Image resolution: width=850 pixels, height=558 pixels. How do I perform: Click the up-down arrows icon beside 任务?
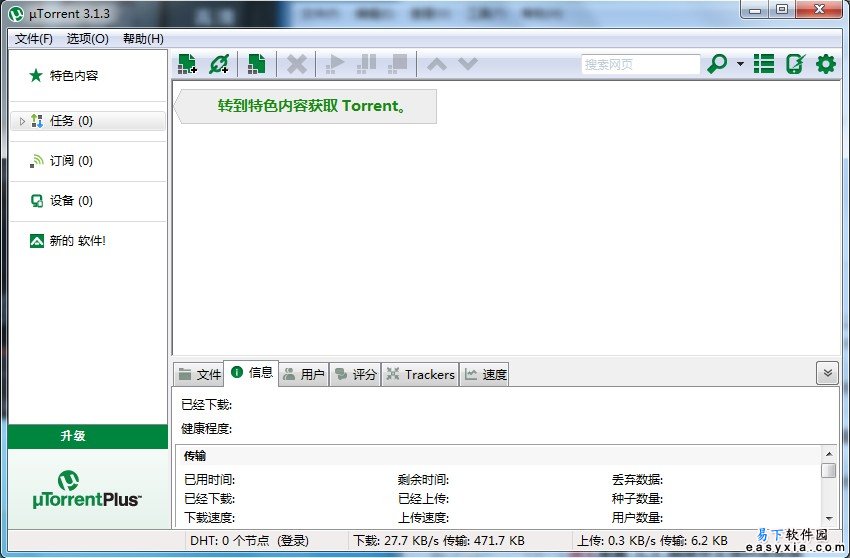click(x=37, y=121)
